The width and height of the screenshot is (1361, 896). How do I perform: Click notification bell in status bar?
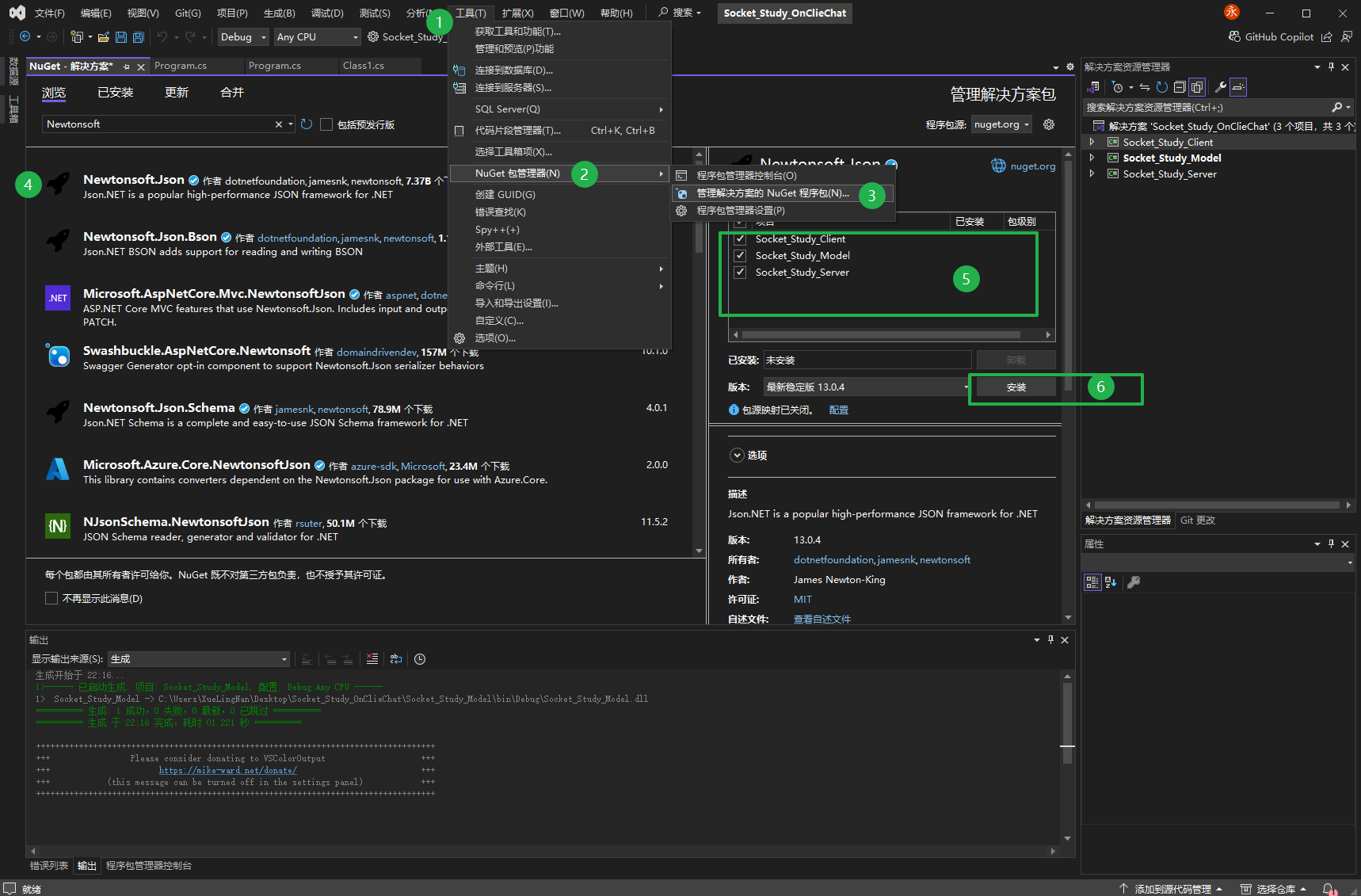point(1330,889)
